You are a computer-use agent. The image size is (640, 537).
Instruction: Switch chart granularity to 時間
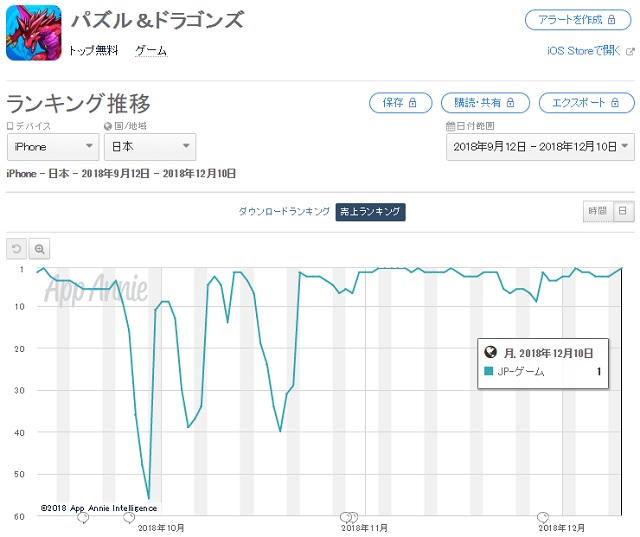click(597, 211)
